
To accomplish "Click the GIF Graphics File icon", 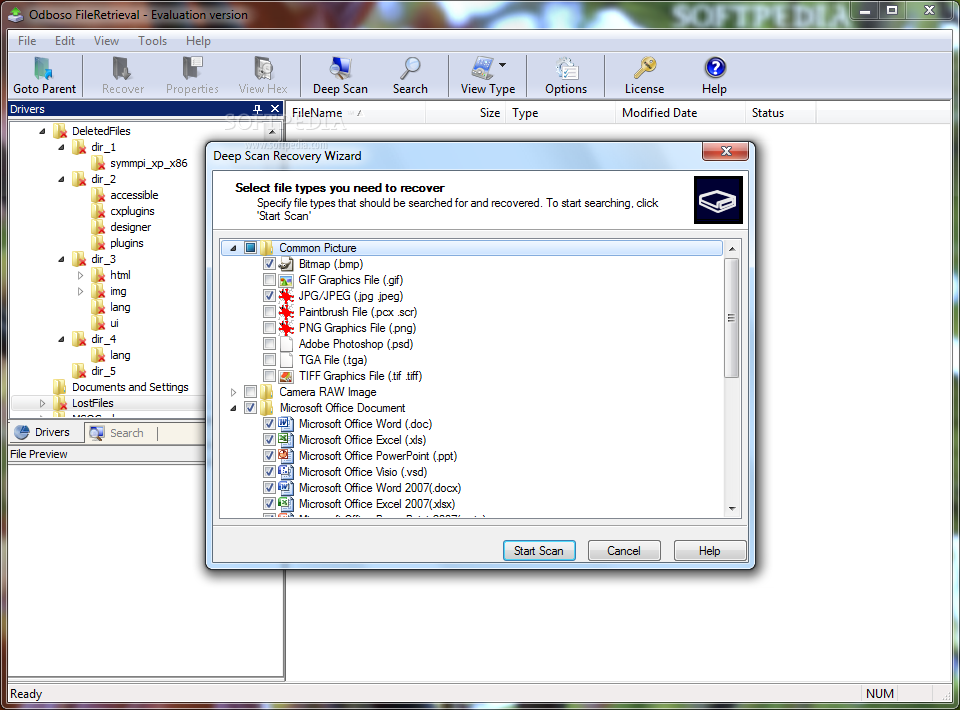I will [286, 280].
